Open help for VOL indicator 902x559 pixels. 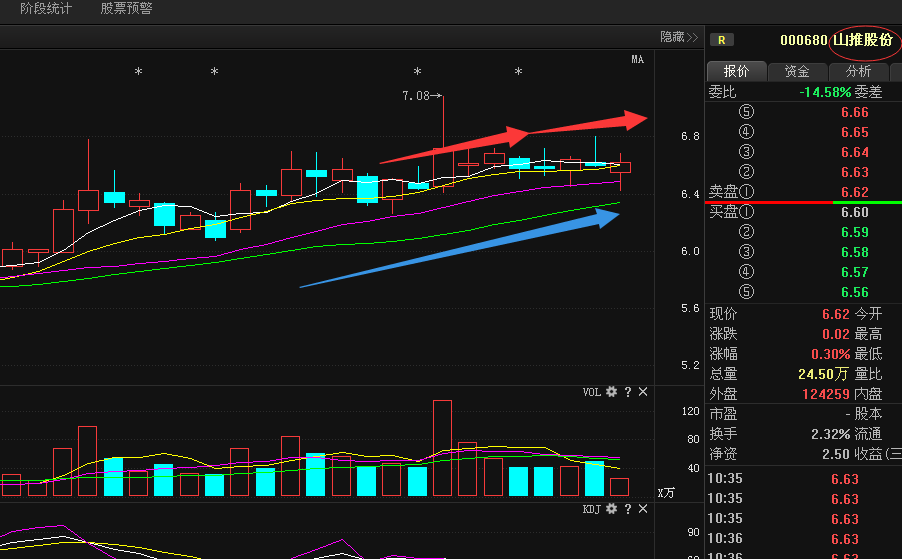tap(628, 392)
